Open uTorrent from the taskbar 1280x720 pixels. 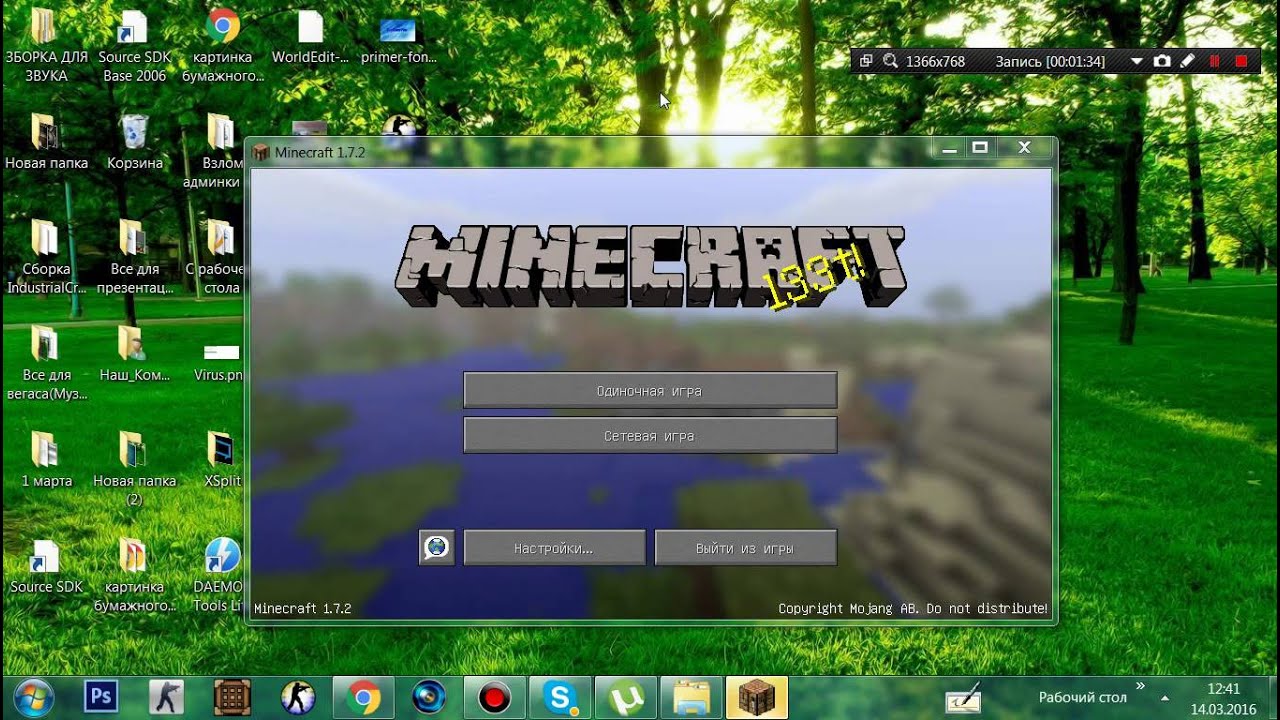coord(626,697)
